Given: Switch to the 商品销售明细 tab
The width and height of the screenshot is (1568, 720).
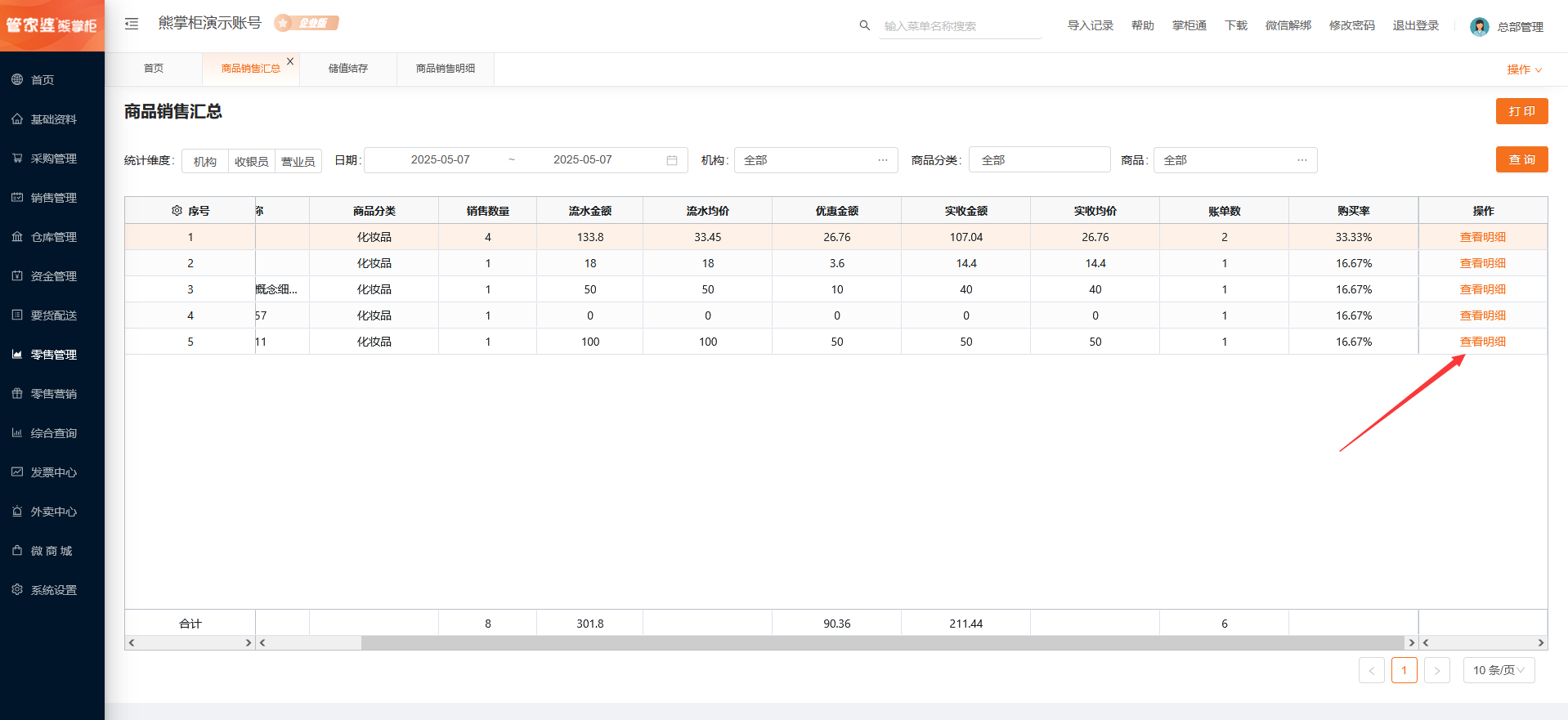Looking at the screenshot, I should pyautogui.click(x=446, y=69).
